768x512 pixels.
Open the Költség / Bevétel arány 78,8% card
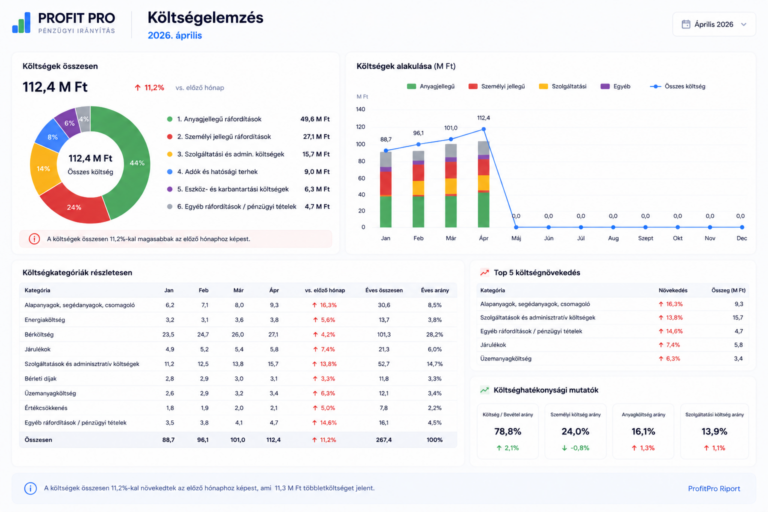tap(507, 431)
